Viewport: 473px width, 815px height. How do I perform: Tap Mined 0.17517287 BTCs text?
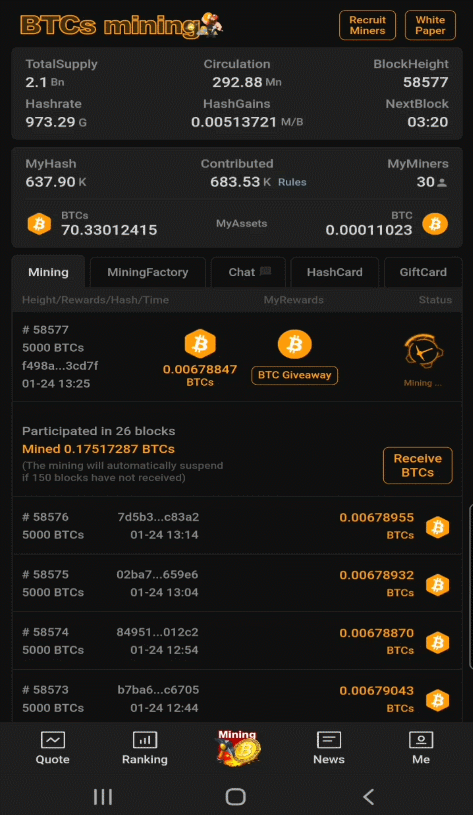(98, 449)
